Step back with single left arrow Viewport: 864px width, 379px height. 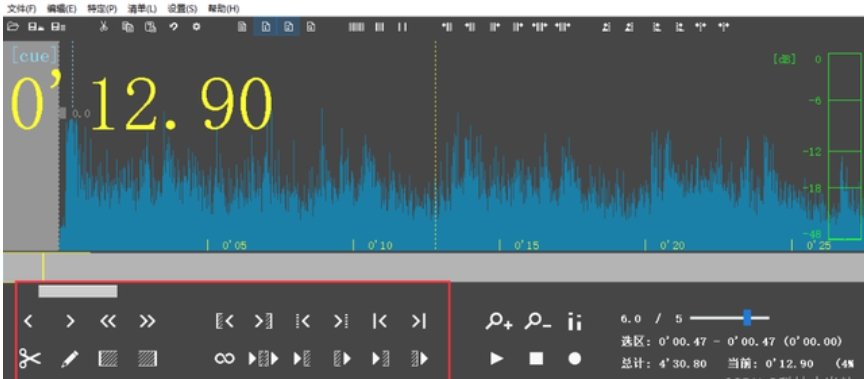(29, 321)
